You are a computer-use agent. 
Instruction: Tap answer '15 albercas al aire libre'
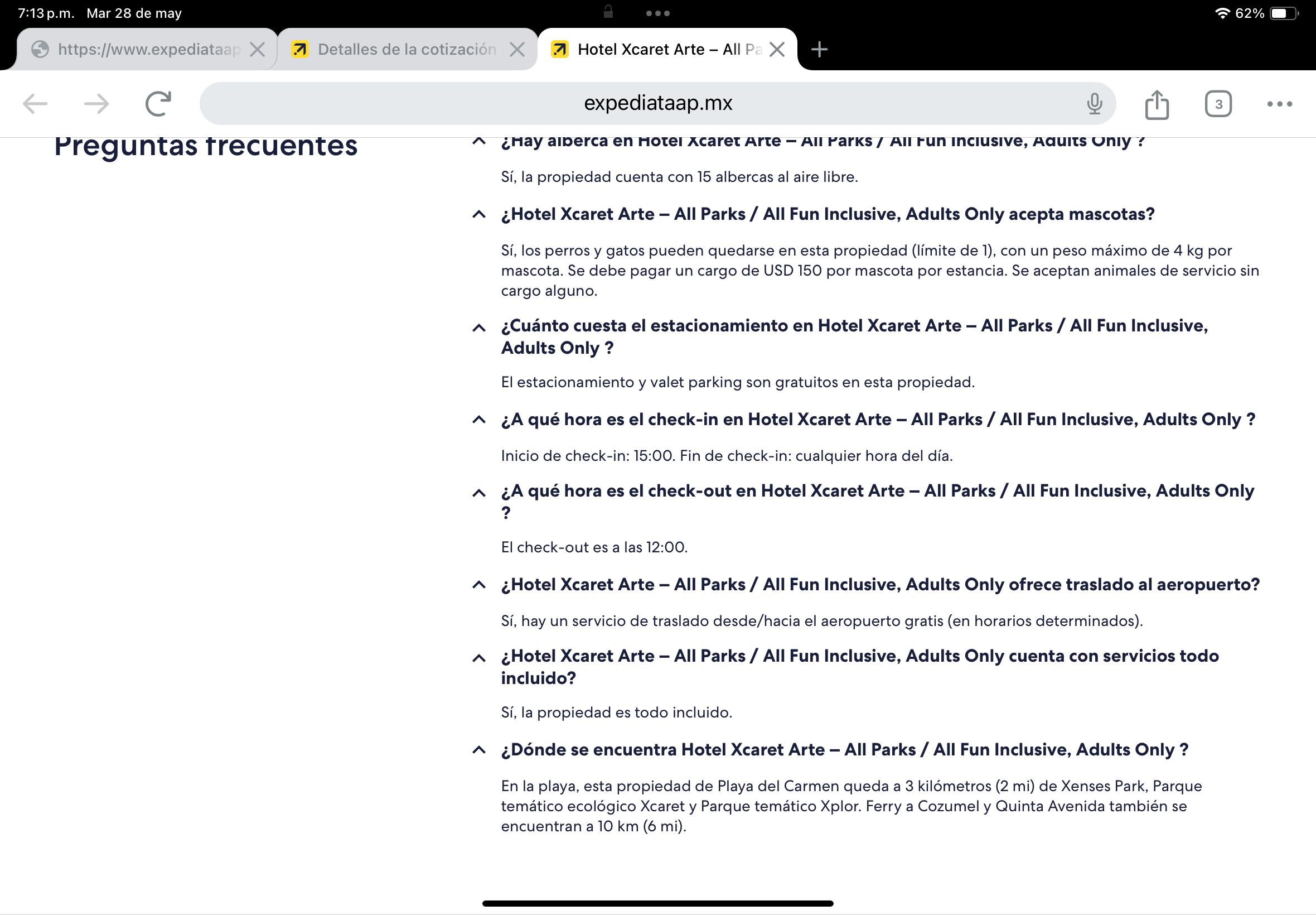tap(680, 177)
